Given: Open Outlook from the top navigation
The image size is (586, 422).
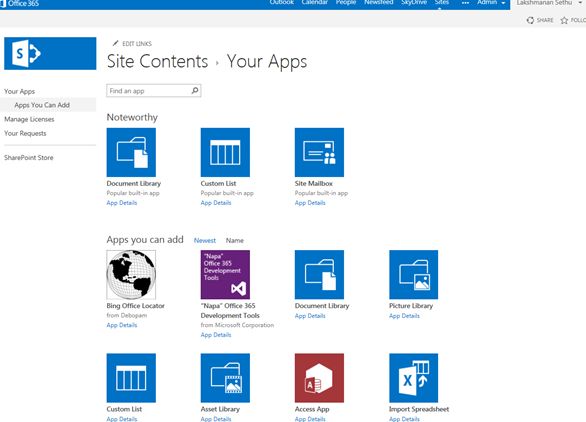Looking at the screenshot, I should pos(281,3).
